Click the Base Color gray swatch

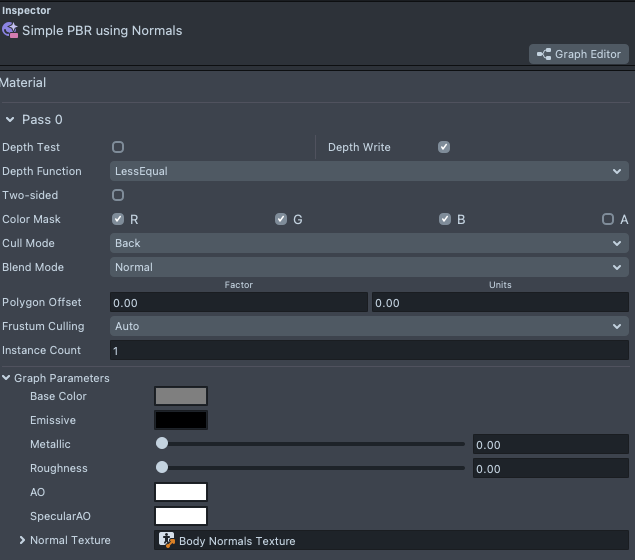pyautogui.click(x=181, y=396)
